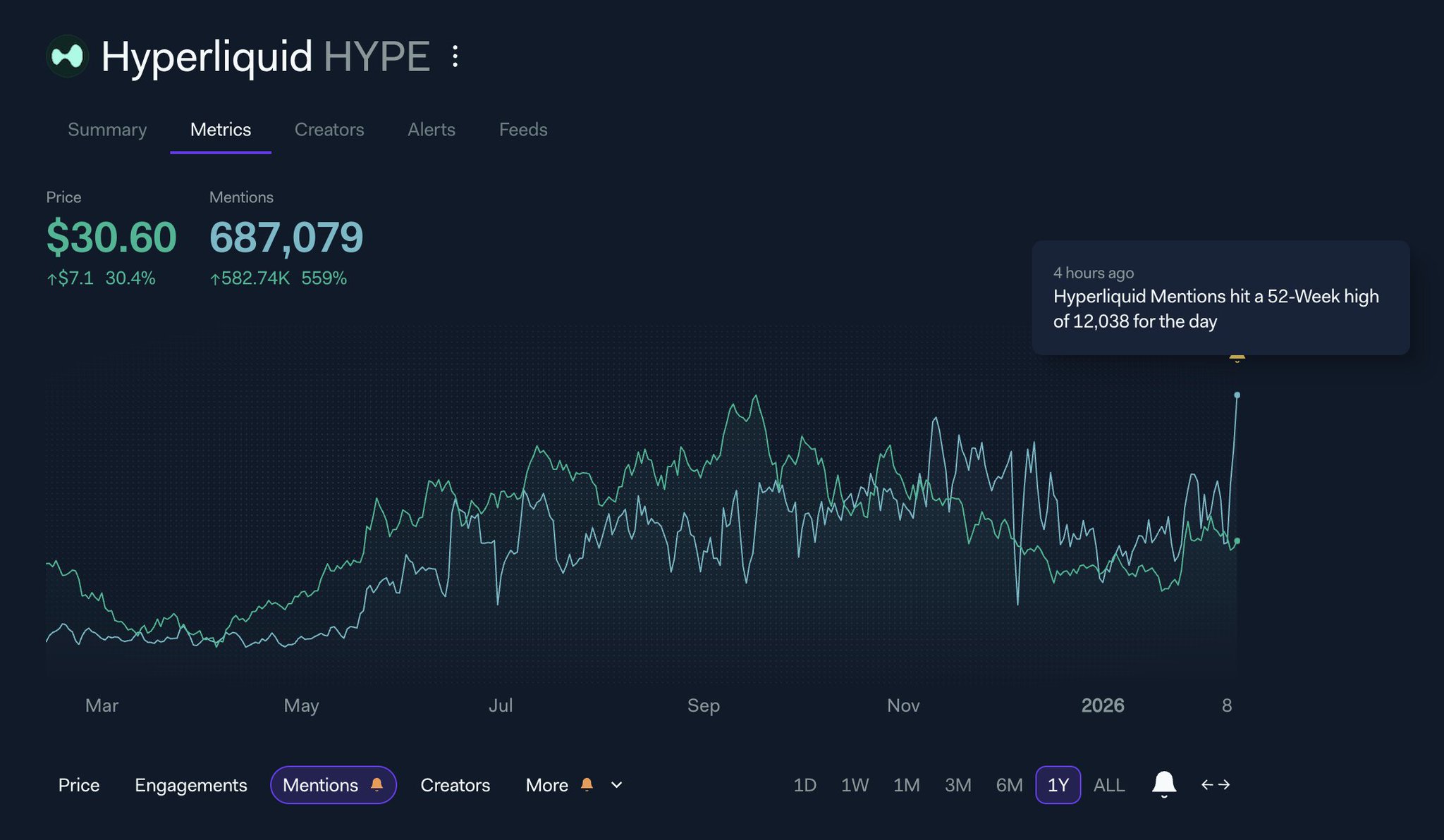Click the latest mentions data point

click(1237, 395)
